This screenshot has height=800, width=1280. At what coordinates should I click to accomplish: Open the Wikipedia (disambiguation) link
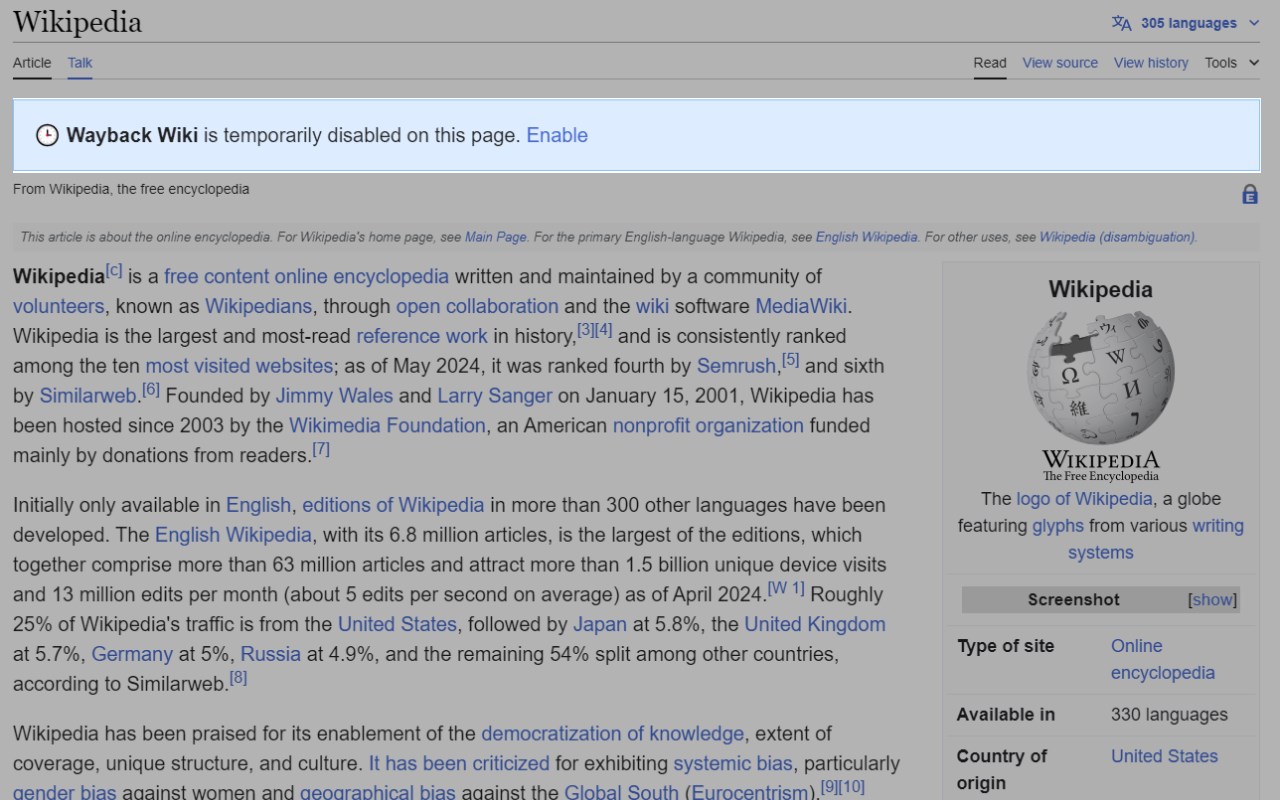[1117, 237]
